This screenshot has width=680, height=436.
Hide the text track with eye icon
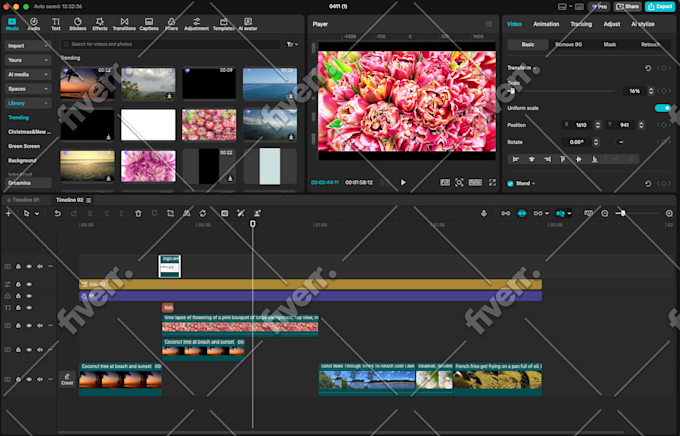click(29, 308)
